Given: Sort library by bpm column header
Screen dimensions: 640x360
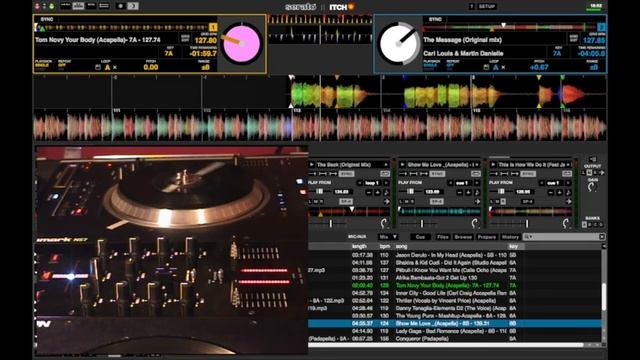Looking at the screenshot, I should click(x=384, y=247).
